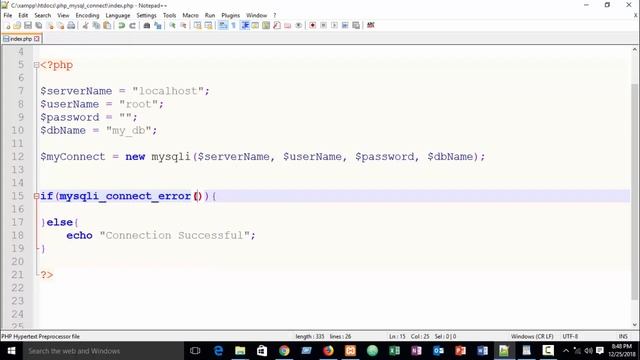Click the Zoom In toolbar icon

click(x=172, y=26)
